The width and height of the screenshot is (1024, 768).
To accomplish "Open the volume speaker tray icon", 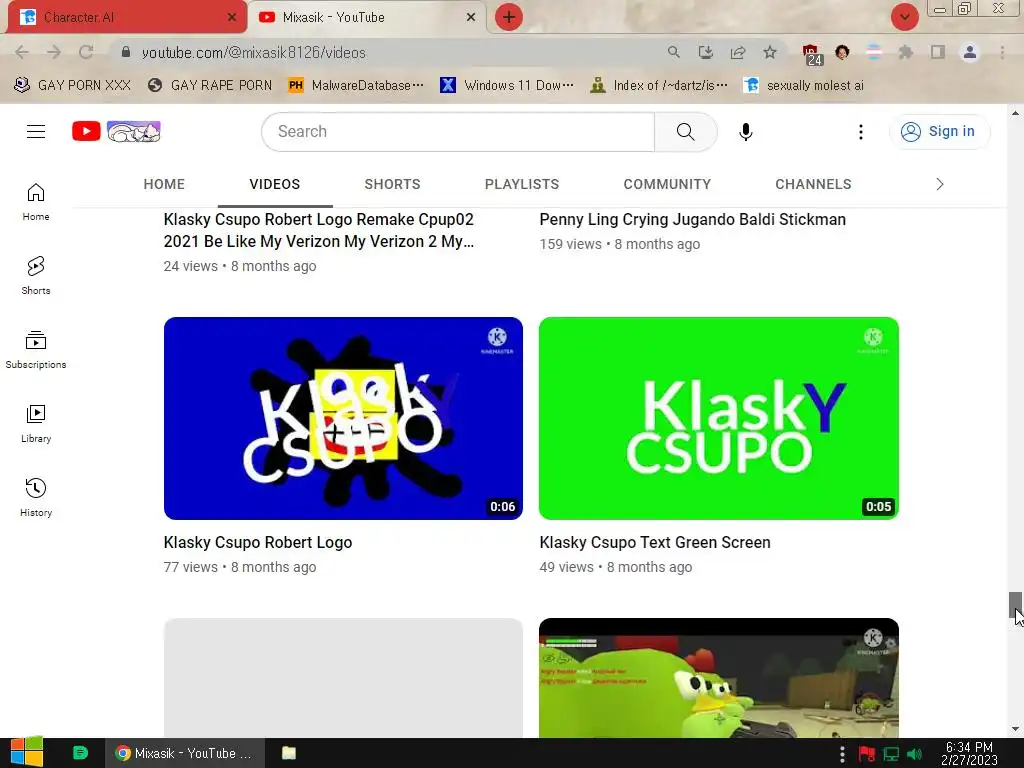I will tap(914, 754).
